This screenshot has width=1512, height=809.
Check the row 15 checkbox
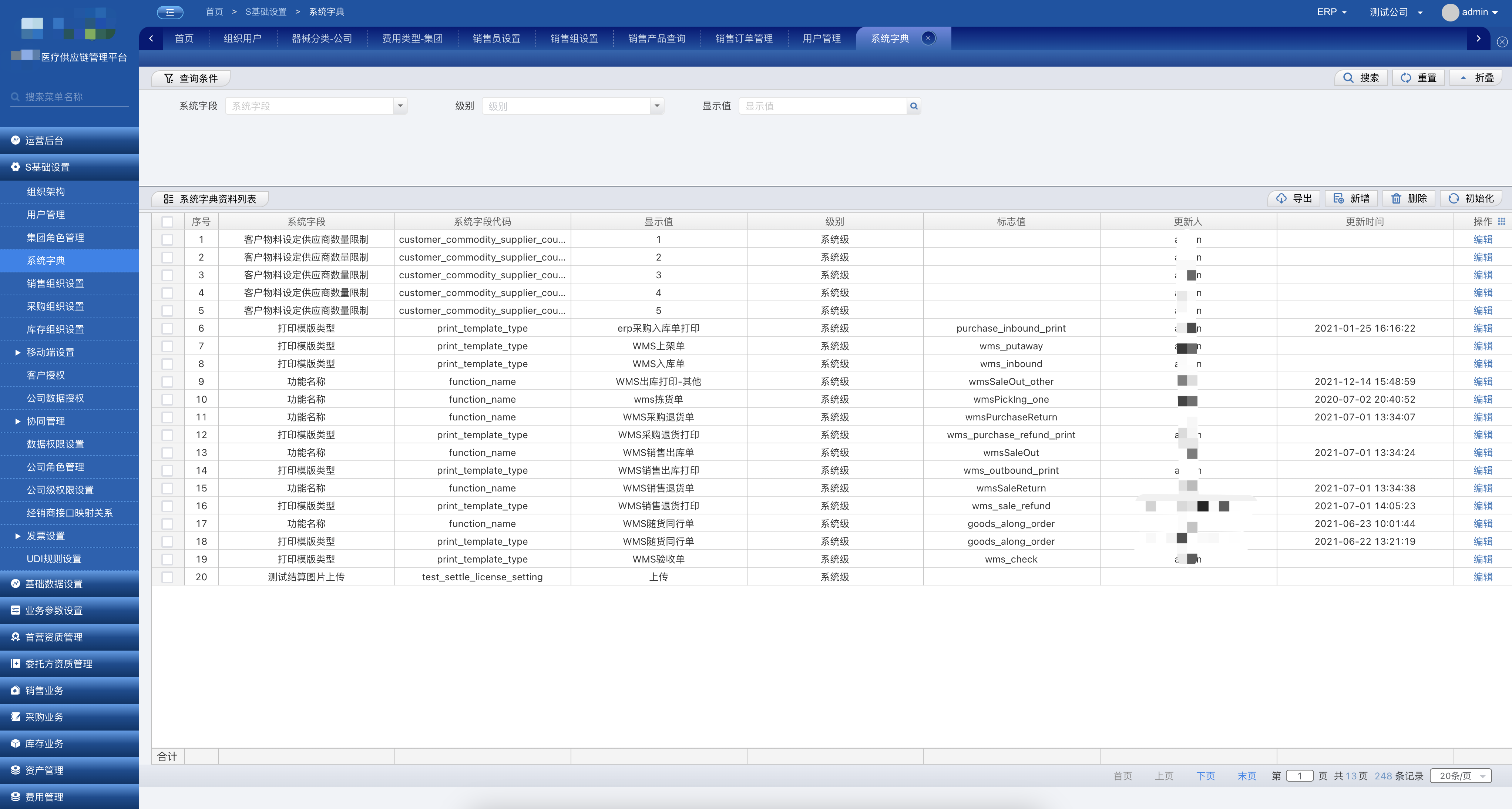(167, 488)
